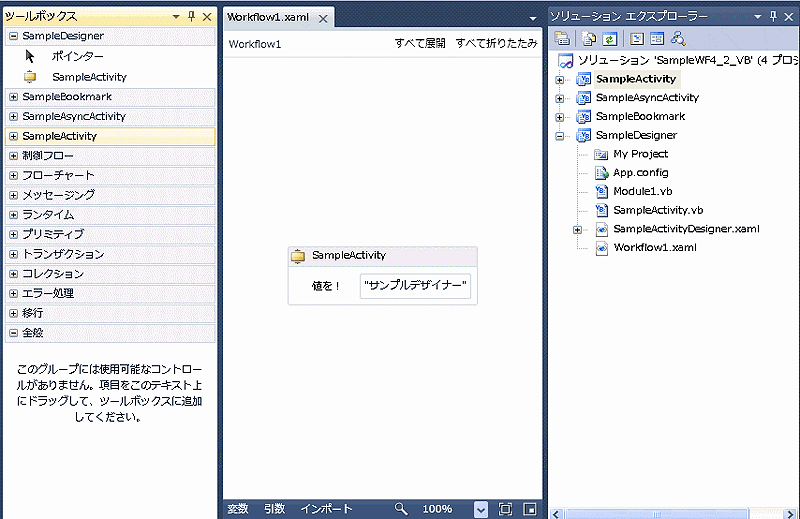
Task: Click the Workflow1.xaml file icon in tree
Action: click(x=602, y=248)
